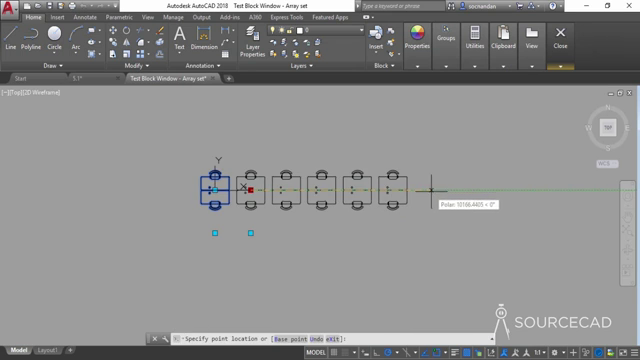Click the Plot print icon

click(72, 6)
